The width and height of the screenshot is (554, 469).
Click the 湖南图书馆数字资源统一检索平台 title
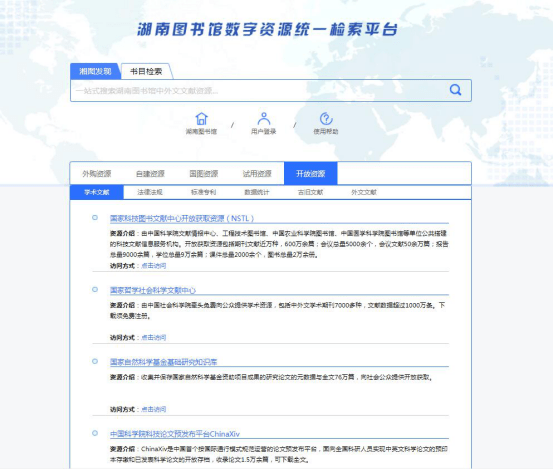267,29
